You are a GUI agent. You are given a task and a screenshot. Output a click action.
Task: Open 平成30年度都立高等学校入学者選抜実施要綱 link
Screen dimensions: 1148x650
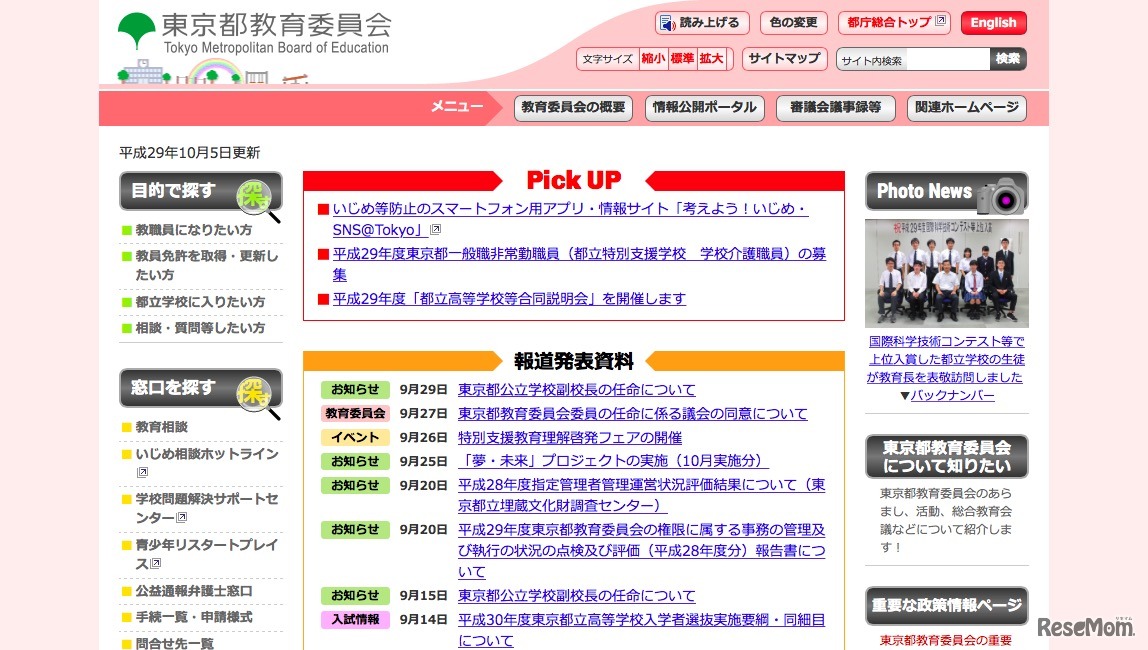(x=641, y=630)
